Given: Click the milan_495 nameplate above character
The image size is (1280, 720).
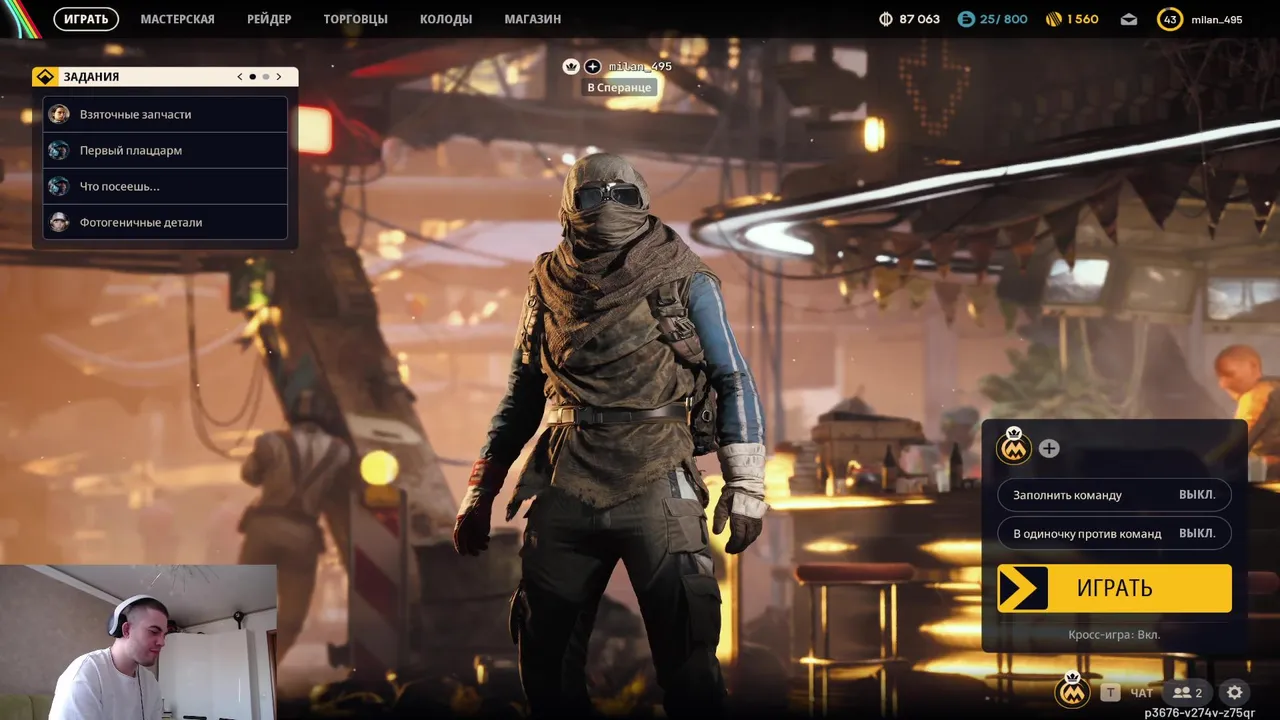Looking at the screenshot, I should pos(640,66).
